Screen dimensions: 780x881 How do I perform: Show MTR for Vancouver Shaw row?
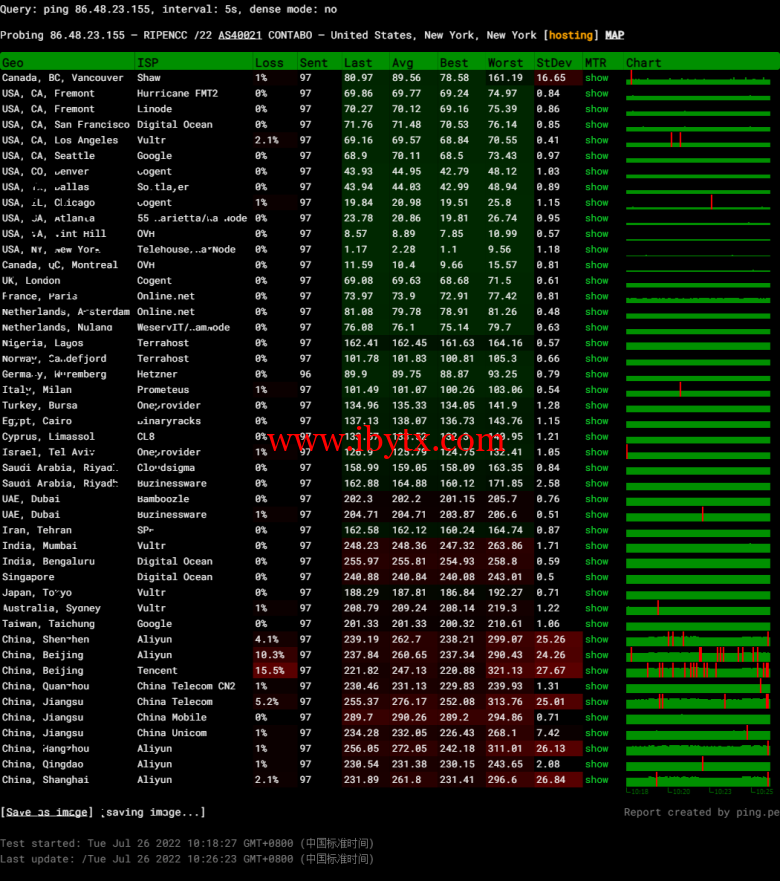tap(597, 78)
